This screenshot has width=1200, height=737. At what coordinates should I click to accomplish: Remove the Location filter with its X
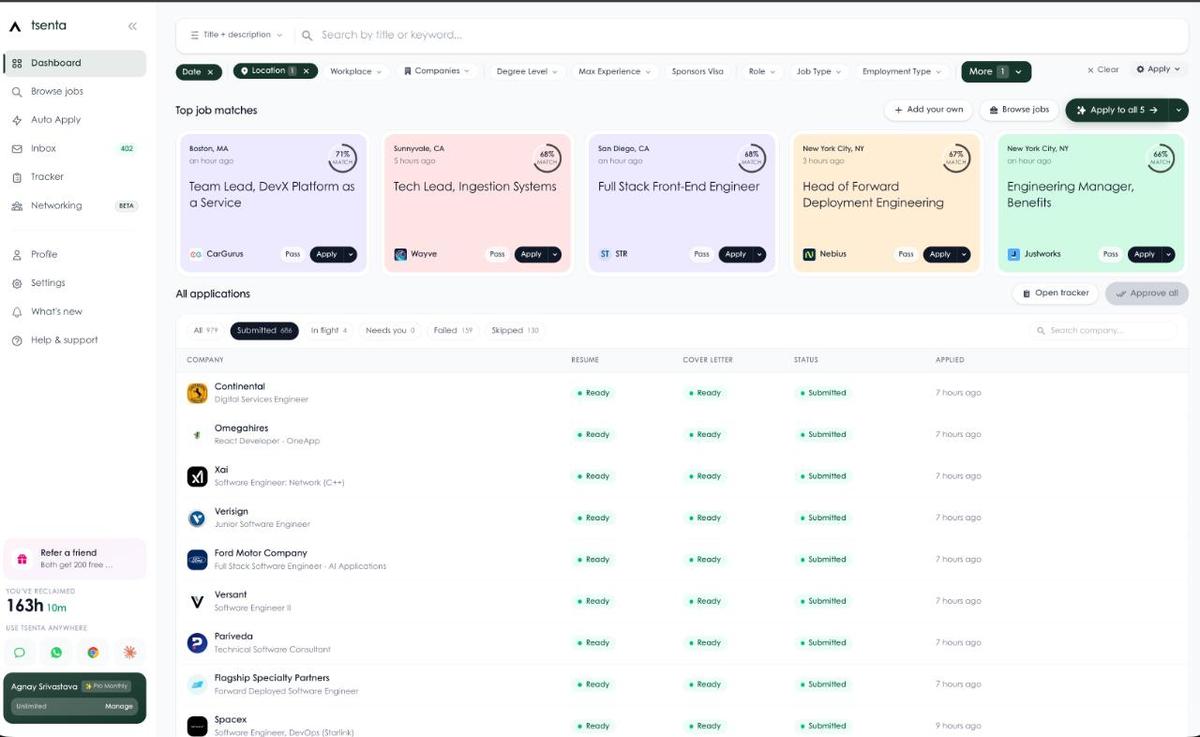[x=307, y=71]
